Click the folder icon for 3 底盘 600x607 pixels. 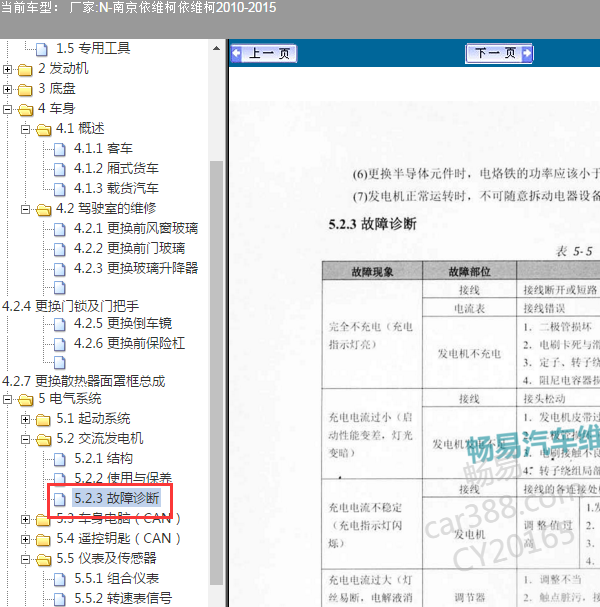pyautogui.click(x=25, y=90)
